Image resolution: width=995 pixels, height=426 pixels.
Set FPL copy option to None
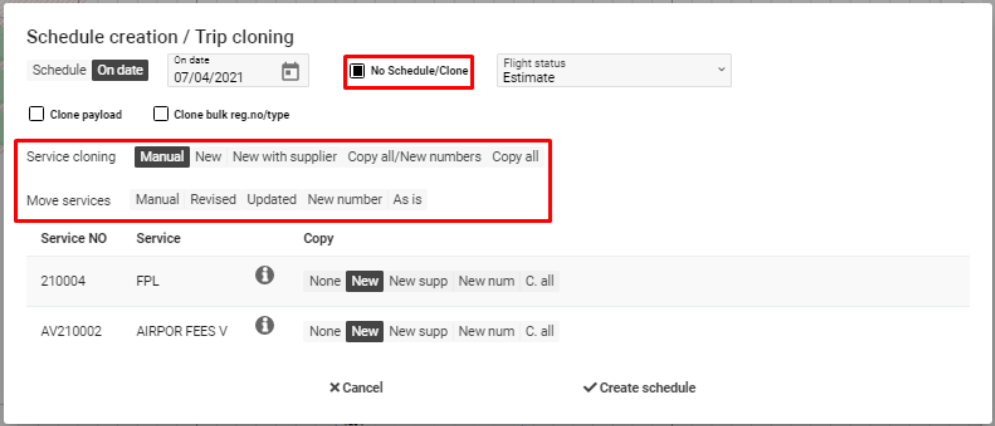pyautogui.click(x=325, y=281)
